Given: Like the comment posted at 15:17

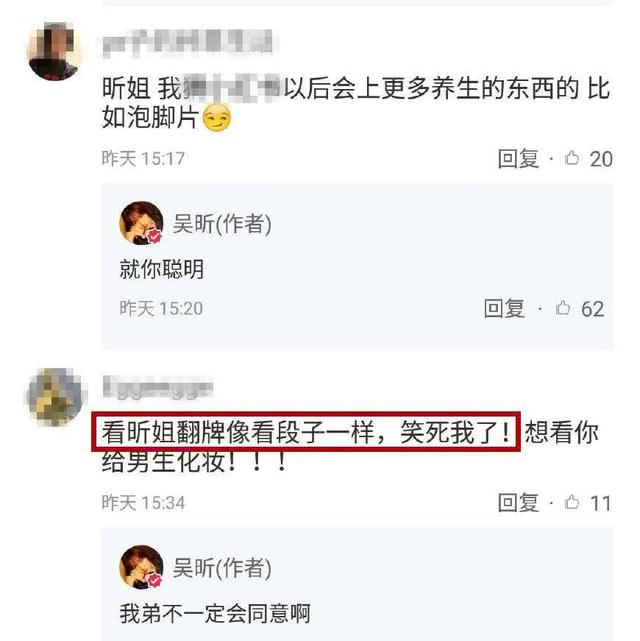Looking at the screenshot, I should click(572, 158).
